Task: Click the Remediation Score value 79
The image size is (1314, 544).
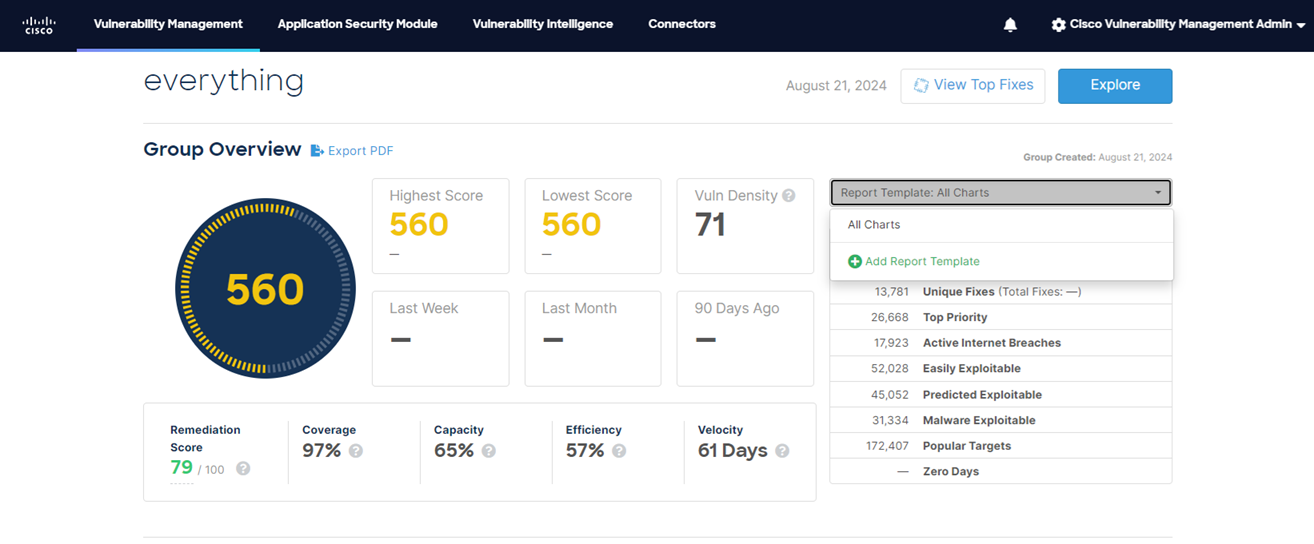Action: pyautogui.click(x=181, y=467)
